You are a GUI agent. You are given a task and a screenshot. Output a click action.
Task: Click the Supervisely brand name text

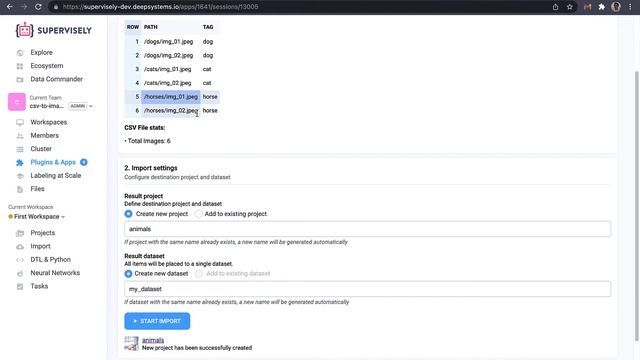click(x=64, y=31)
